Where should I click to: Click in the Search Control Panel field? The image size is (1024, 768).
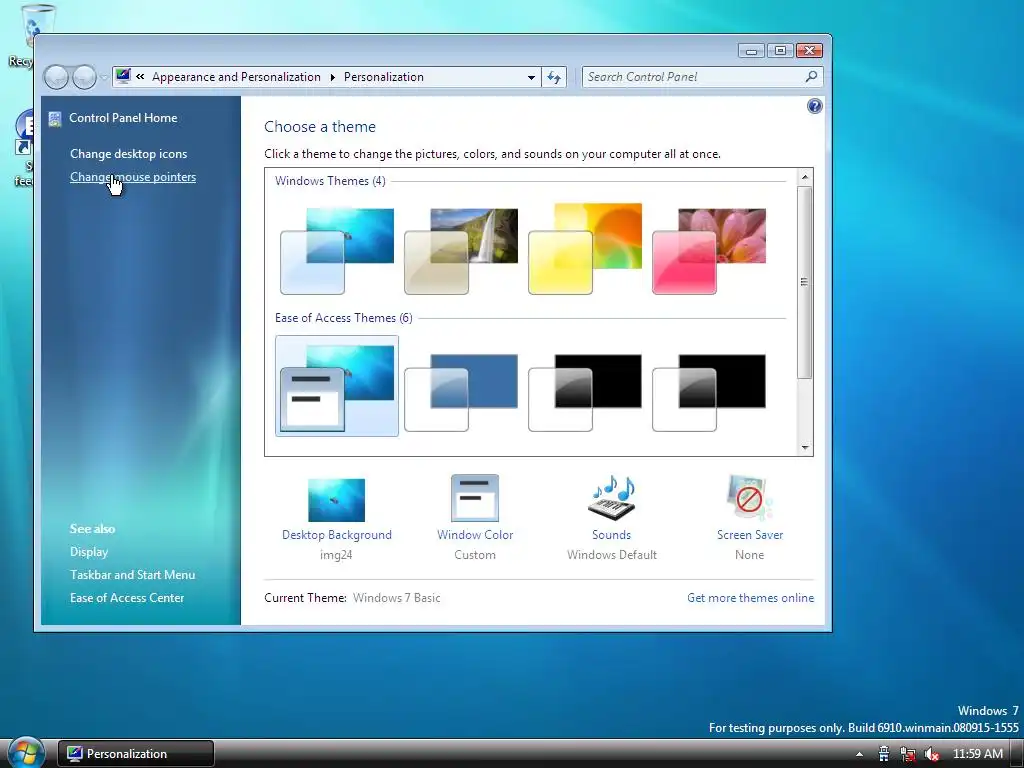pyautogui.click(x=694, y=77)
